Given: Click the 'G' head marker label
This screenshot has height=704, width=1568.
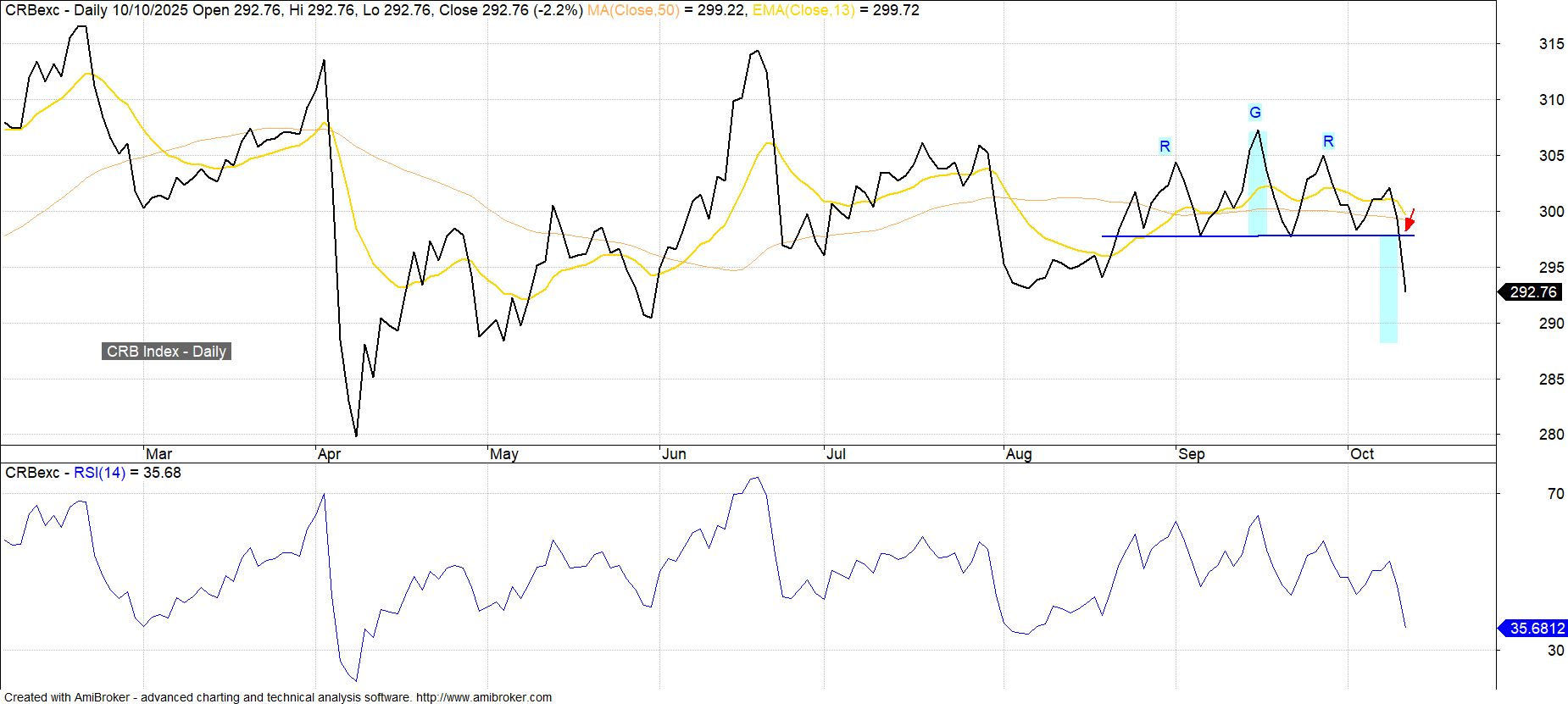Looking at the screenshot, I should click(x=1255, y=113).
